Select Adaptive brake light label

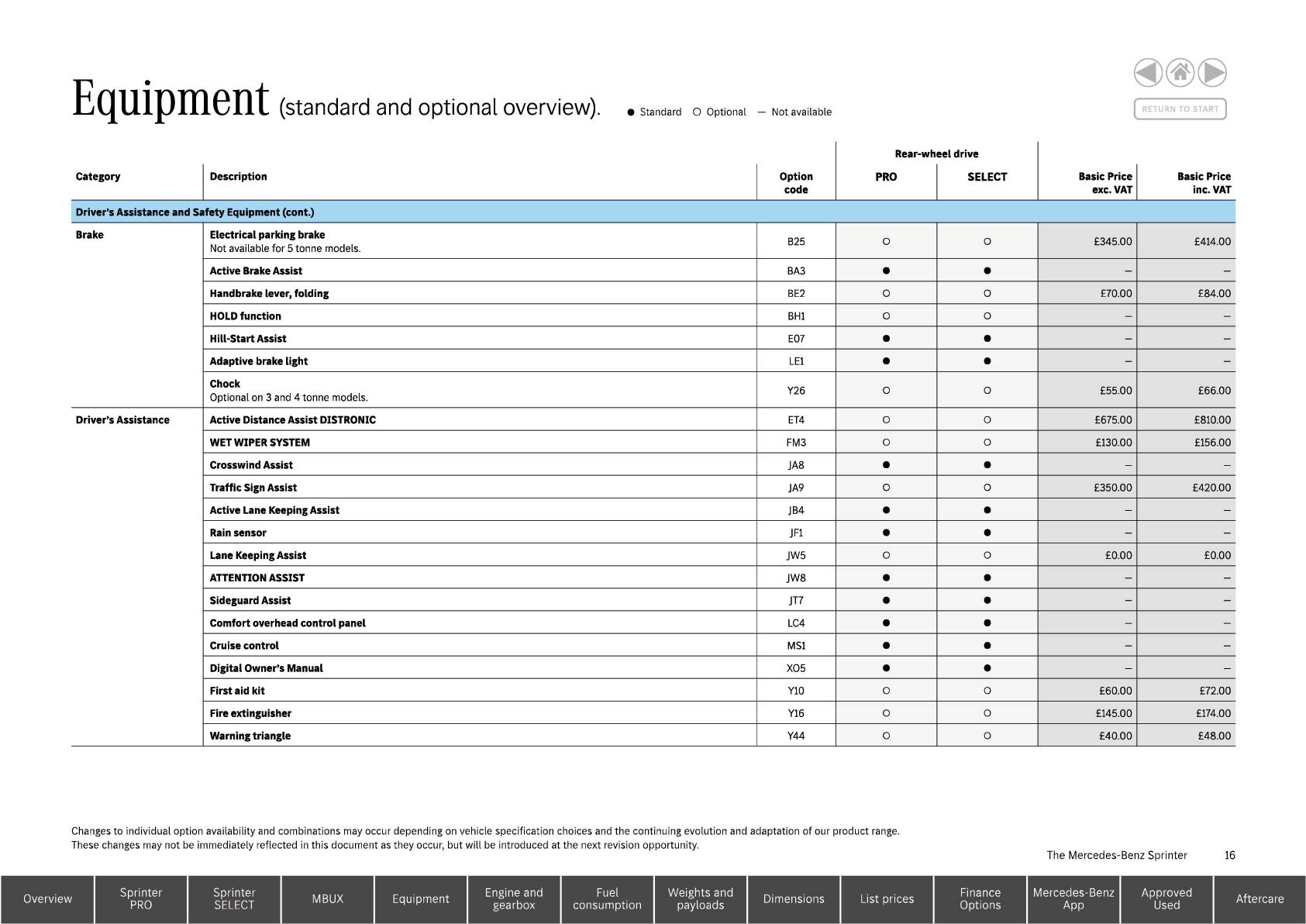258,361
